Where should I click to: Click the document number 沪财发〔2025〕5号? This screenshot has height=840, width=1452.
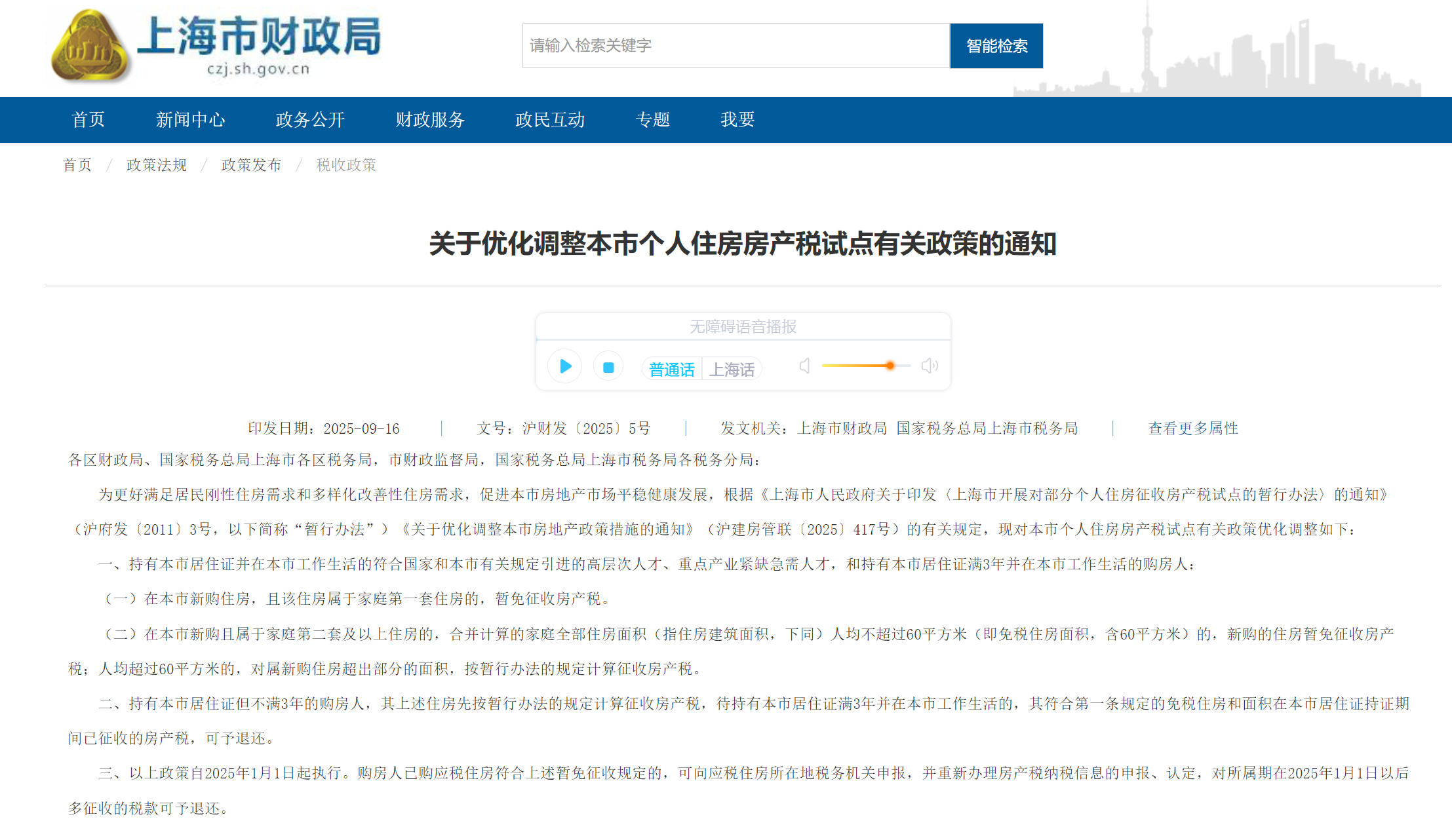(x=587, y=429)
